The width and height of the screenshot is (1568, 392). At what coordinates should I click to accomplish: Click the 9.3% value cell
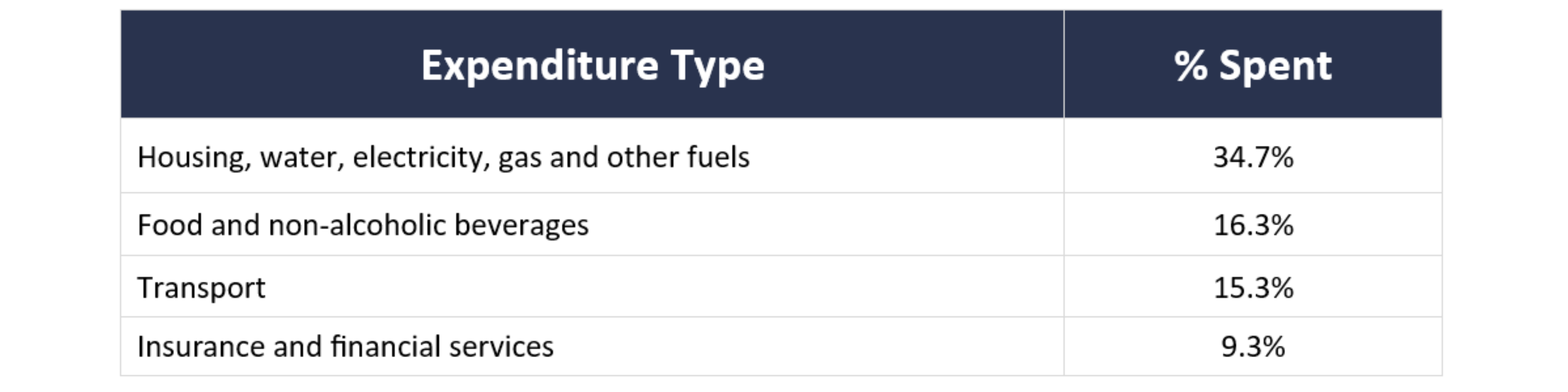pyautogui.click(x=1253, y=346)
